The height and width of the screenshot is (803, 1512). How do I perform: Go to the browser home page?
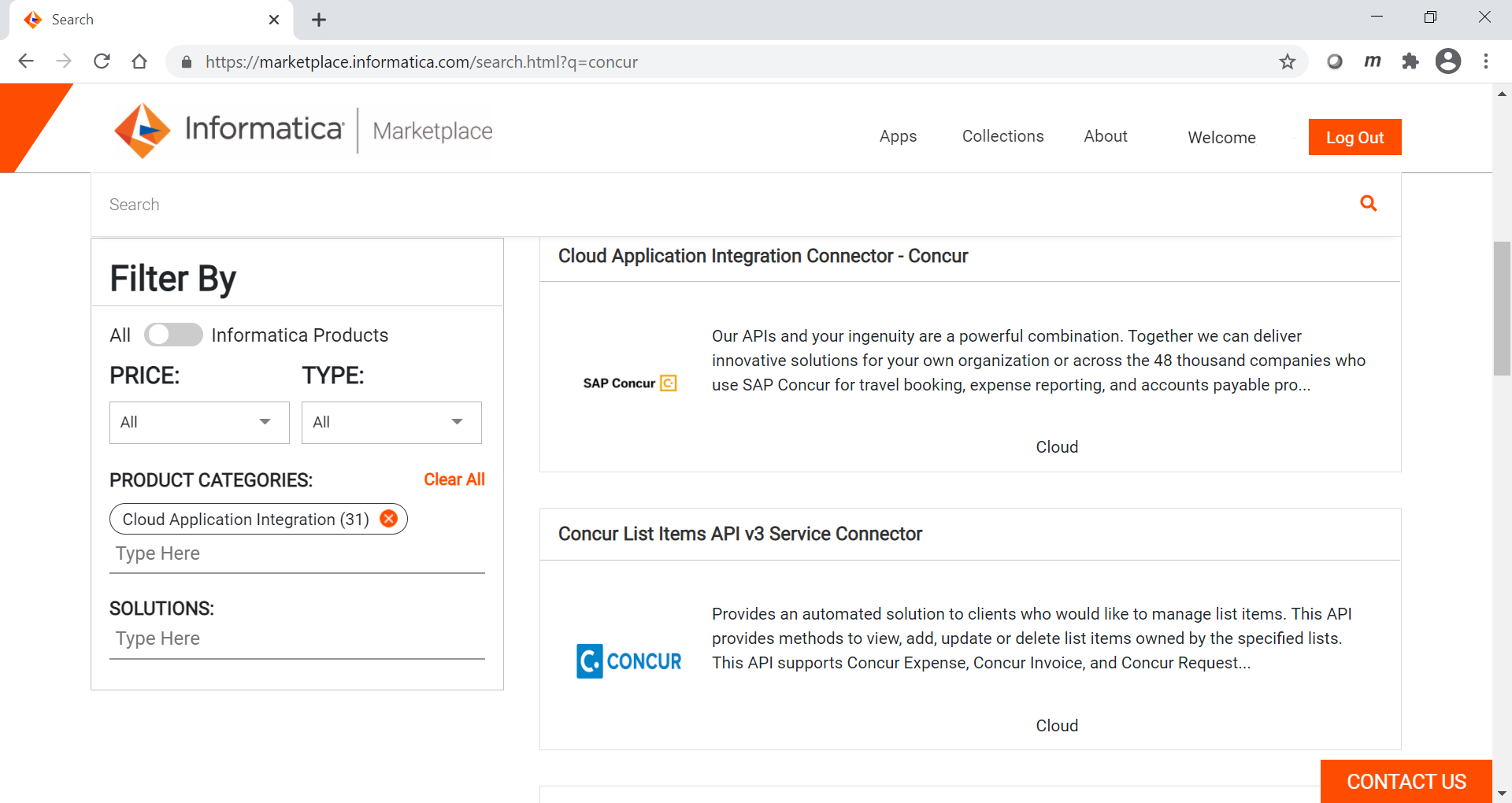click(x=139, y=61)
